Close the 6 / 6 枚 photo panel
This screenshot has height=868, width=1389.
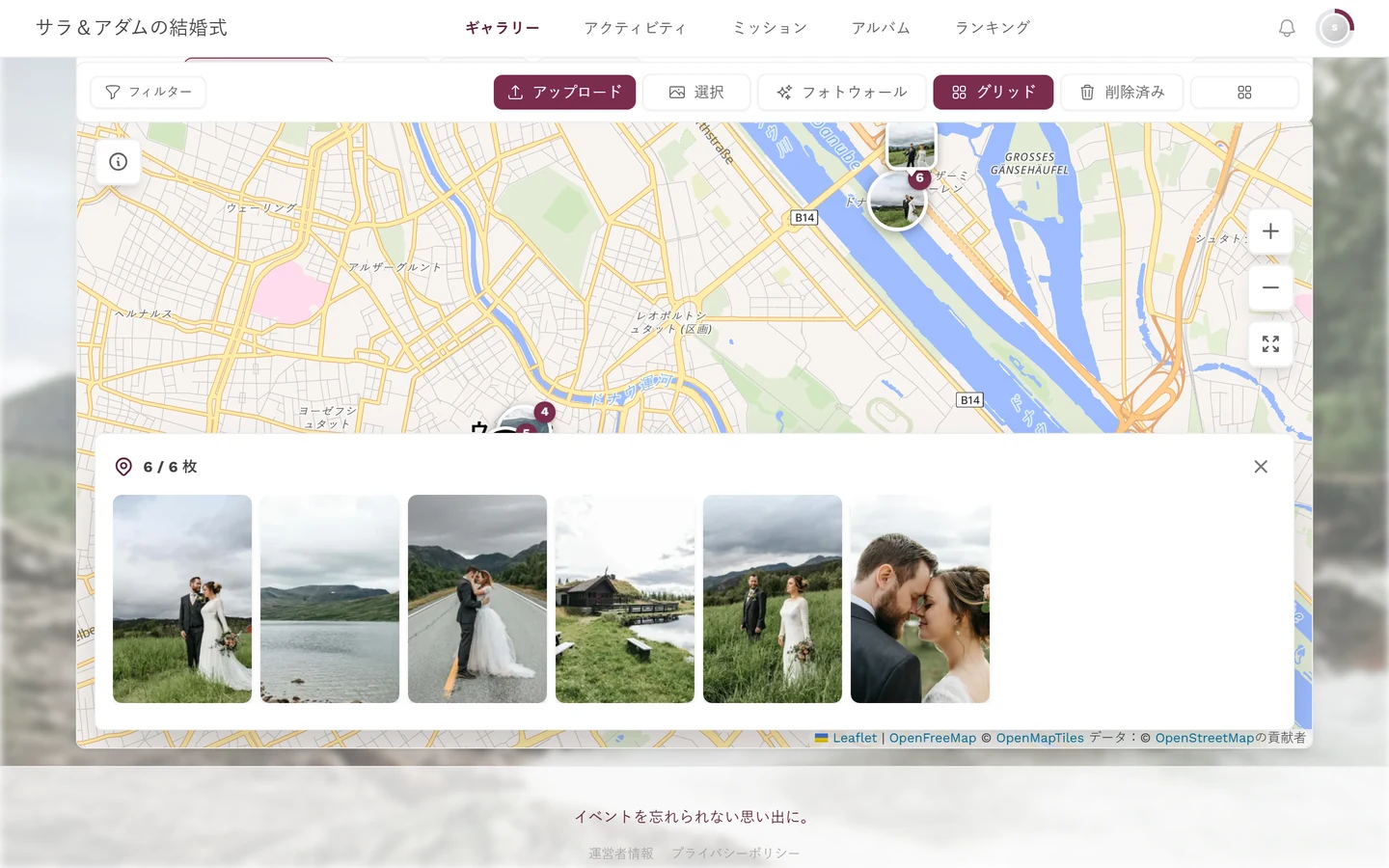(1261, 467)
